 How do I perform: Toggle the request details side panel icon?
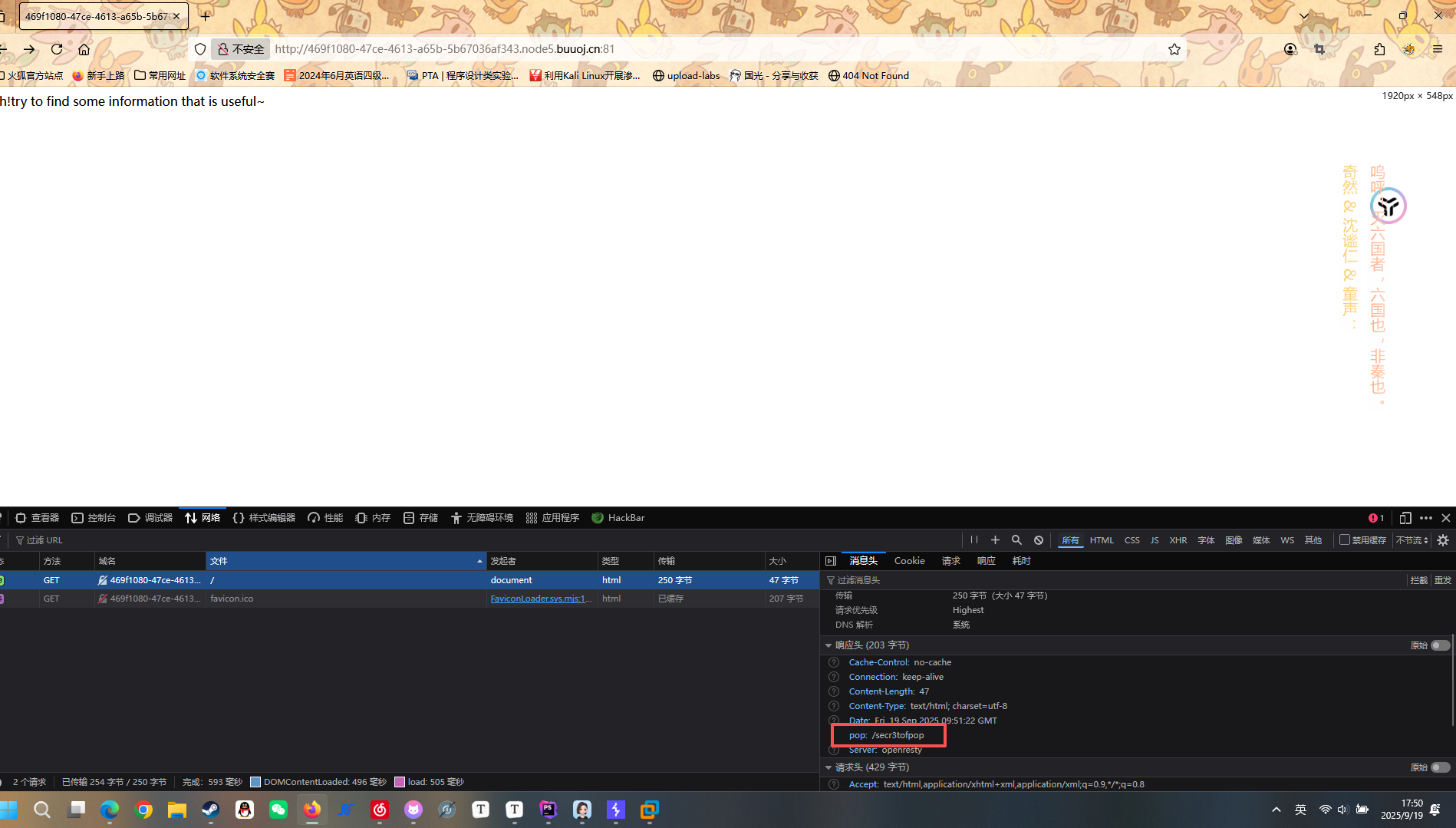tap(831, 561)
